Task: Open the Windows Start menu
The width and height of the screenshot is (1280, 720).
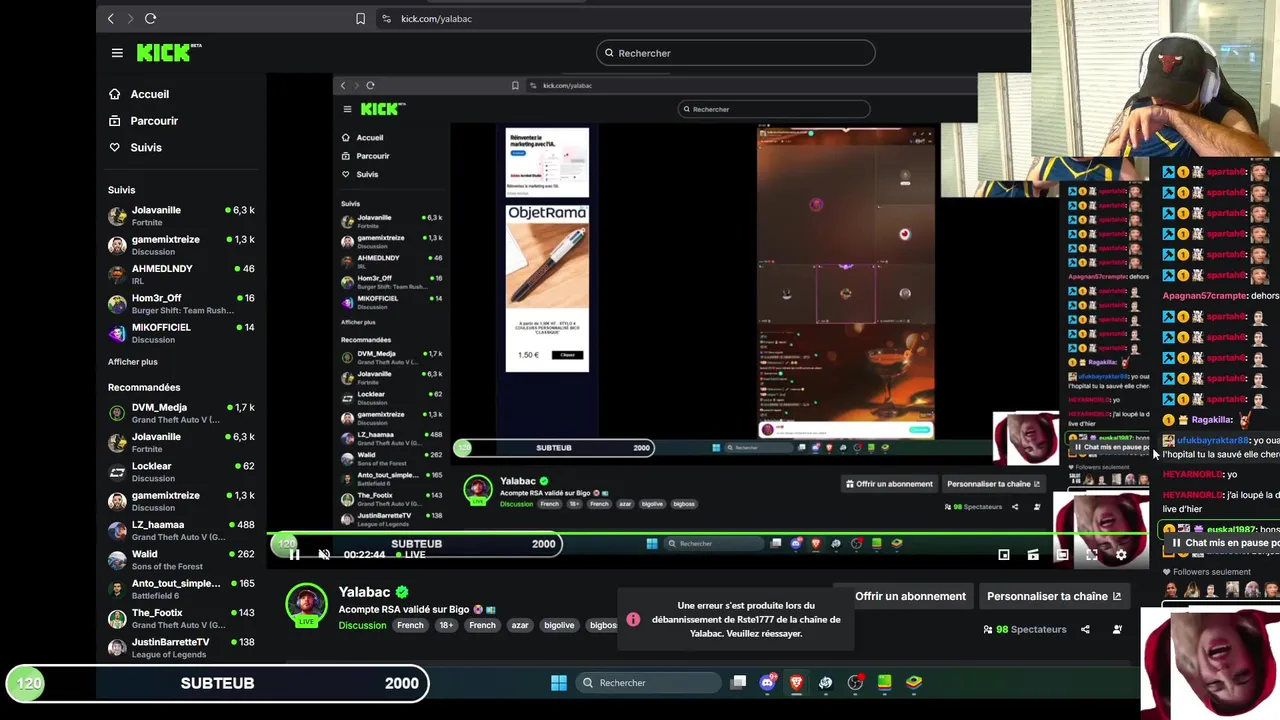Action: 559,683
